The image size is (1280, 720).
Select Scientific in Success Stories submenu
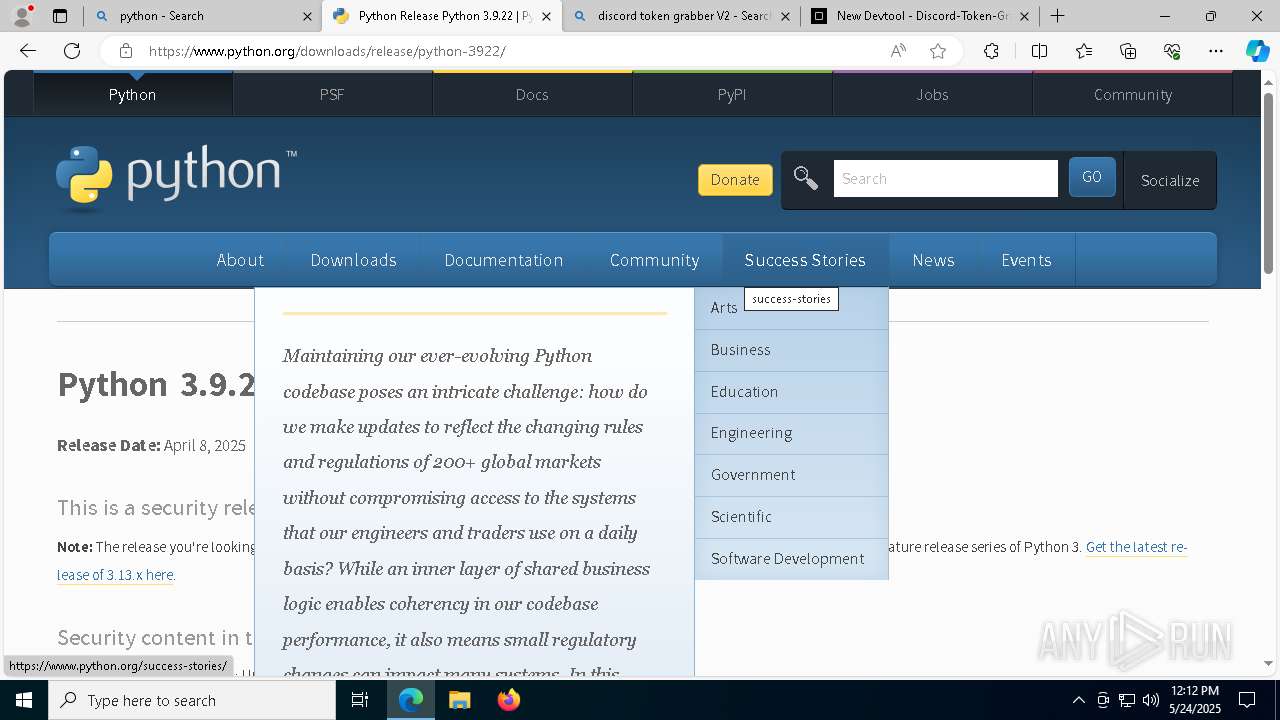791,517
